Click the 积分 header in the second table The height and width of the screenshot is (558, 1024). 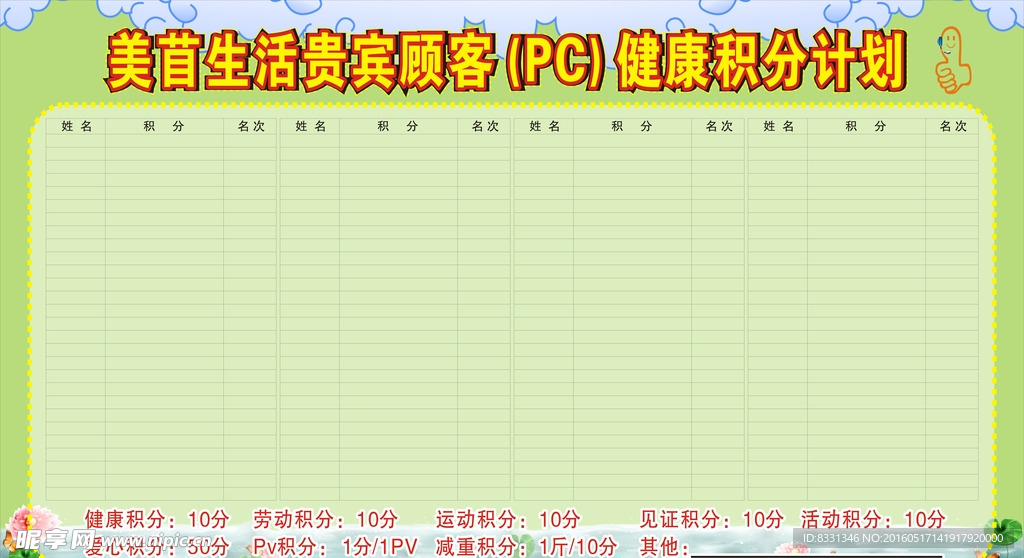pos(398,126)
